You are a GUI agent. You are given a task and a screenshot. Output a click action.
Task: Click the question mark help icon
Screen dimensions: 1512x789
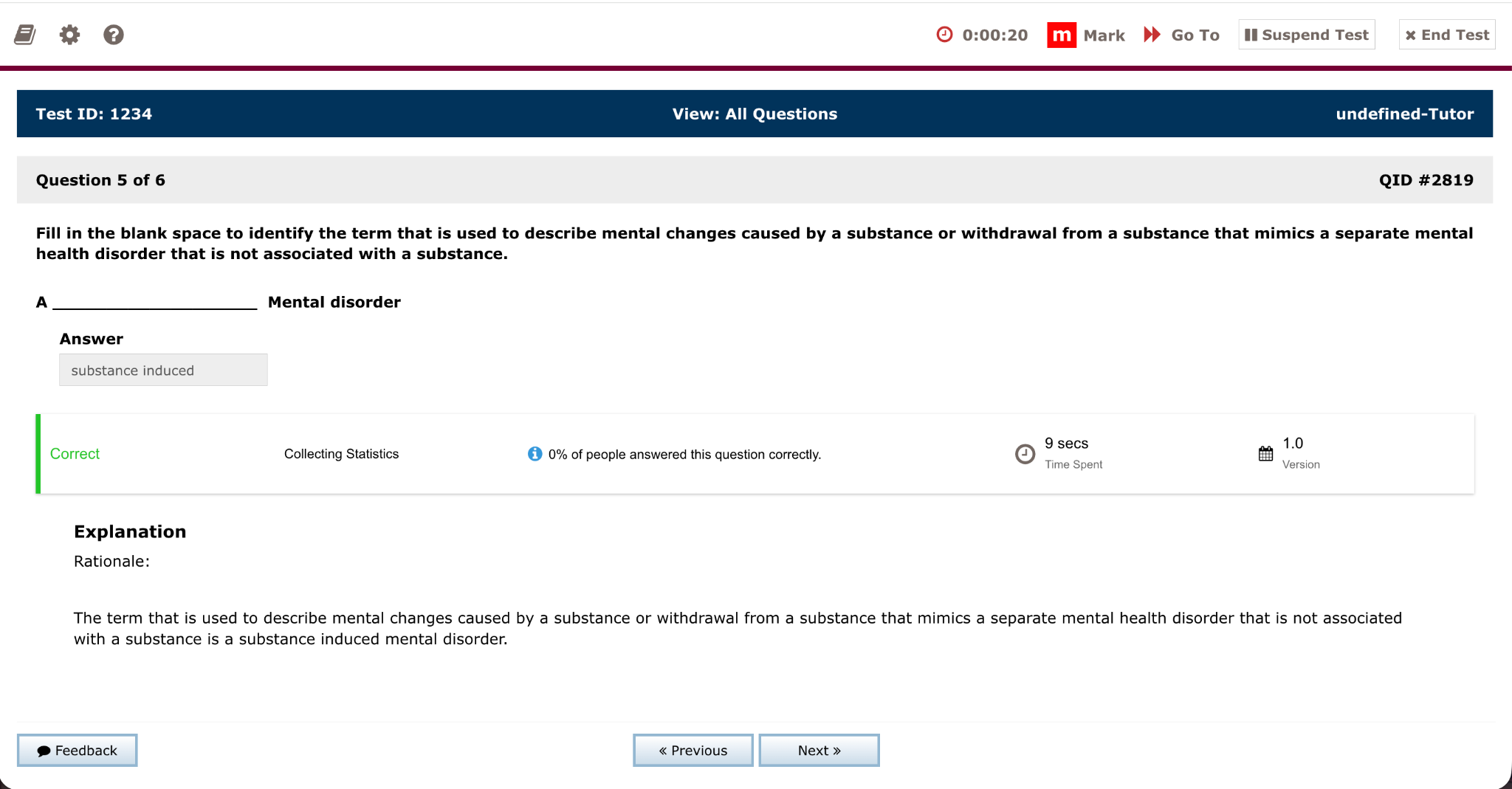click(x=114, y=35)
